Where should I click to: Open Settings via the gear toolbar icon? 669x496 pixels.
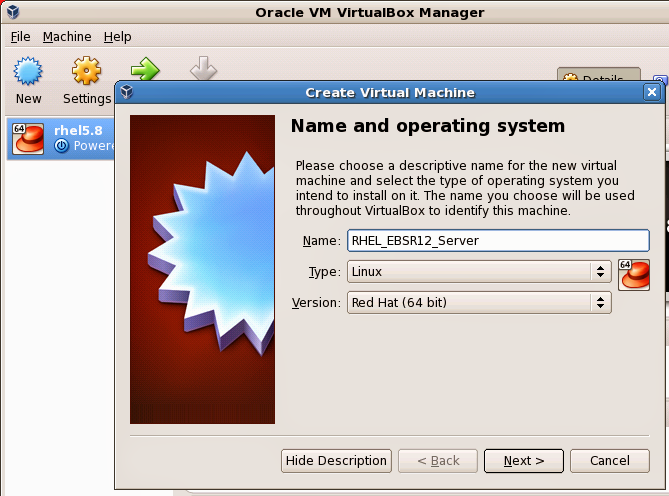click(x=87, y=70)
